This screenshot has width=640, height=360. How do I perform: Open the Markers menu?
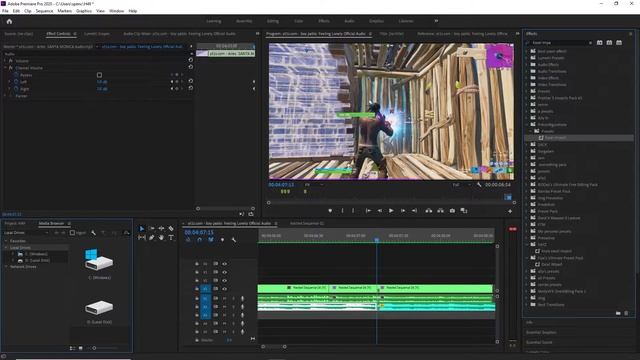tap(64, 11)
